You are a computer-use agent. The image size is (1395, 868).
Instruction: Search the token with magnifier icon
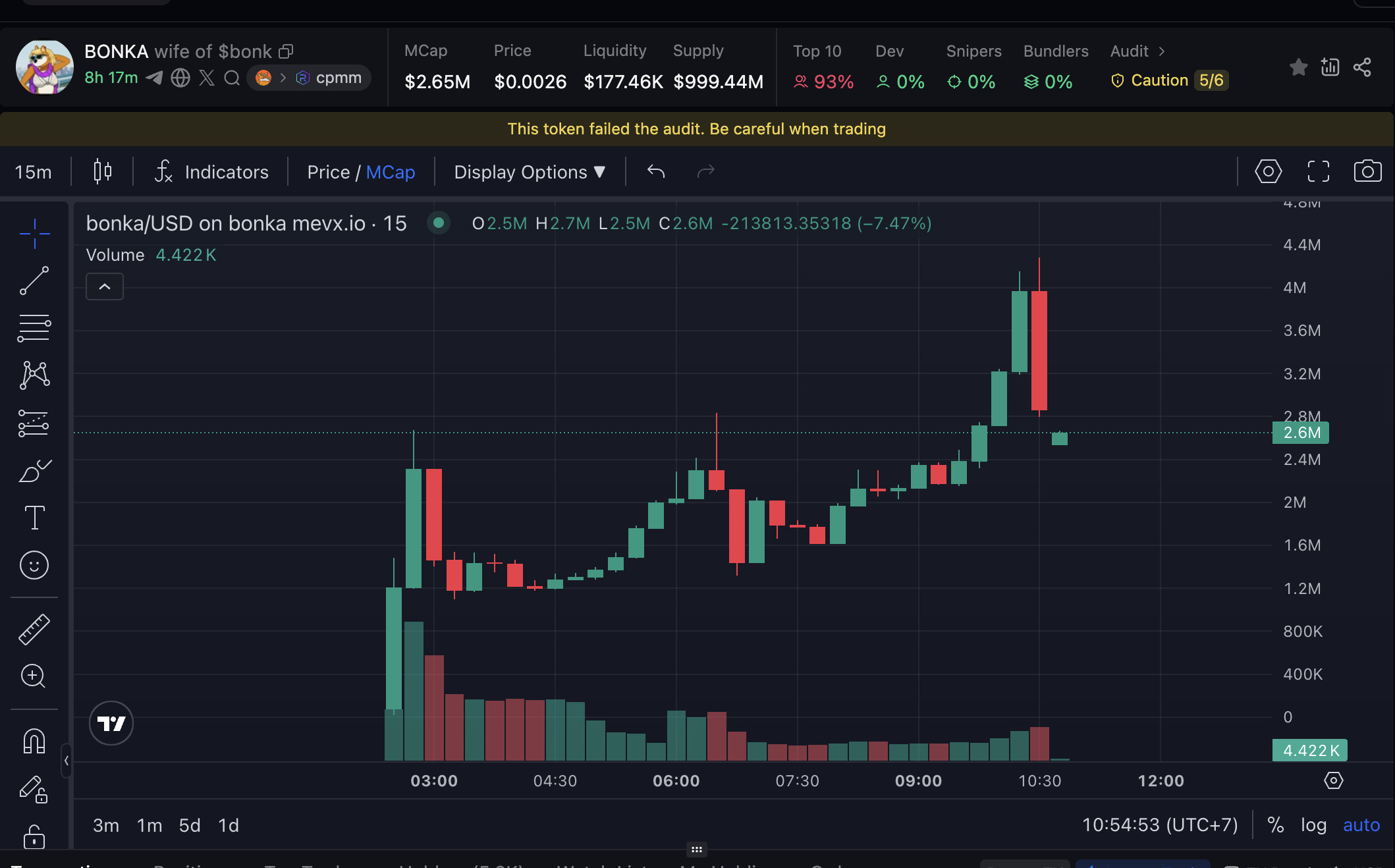(x=232, y=78)
